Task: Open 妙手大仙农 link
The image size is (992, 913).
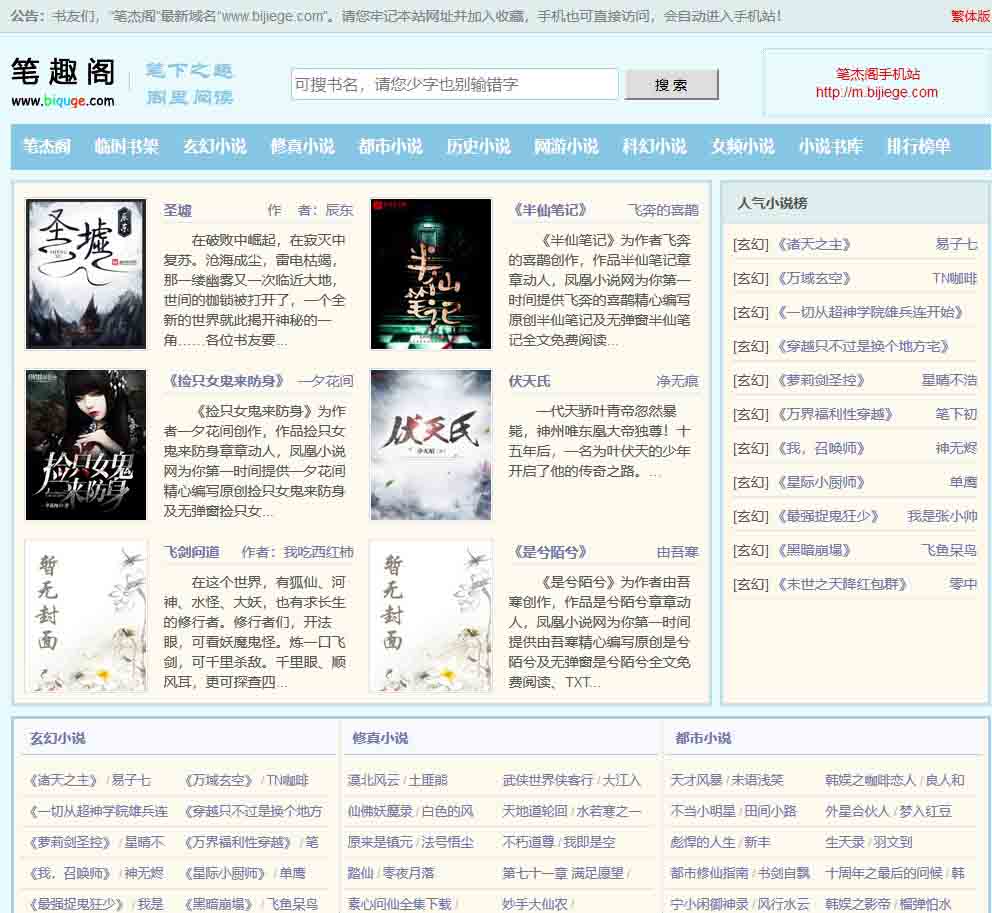Action: 535,904
